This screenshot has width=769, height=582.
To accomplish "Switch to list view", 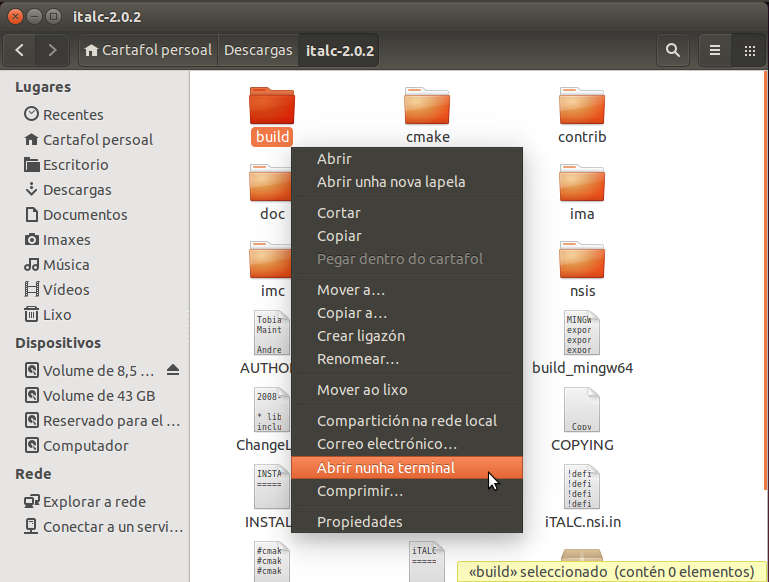I will [x=715, y=50].
